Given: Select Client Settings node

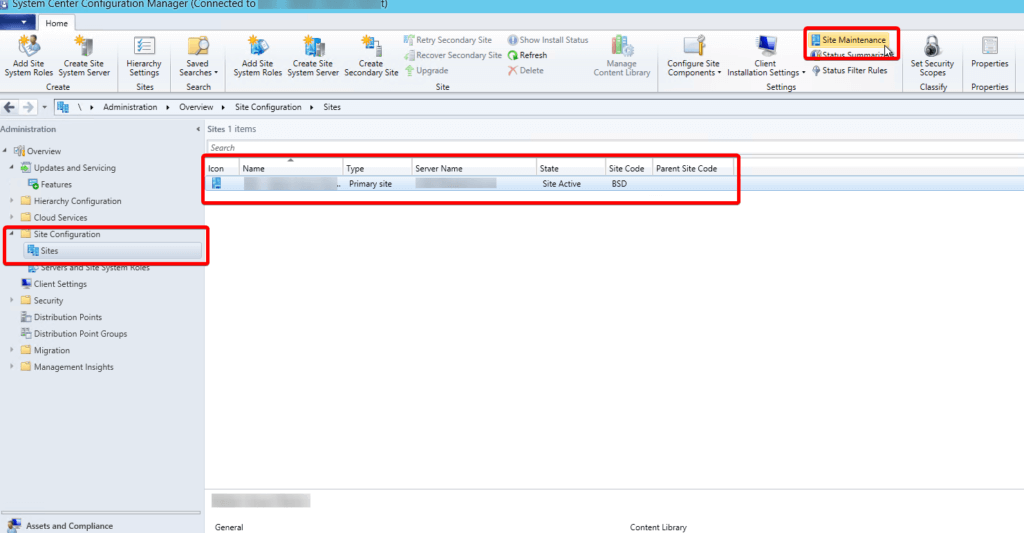Looking at the screenshot, I should click(54, 284).
